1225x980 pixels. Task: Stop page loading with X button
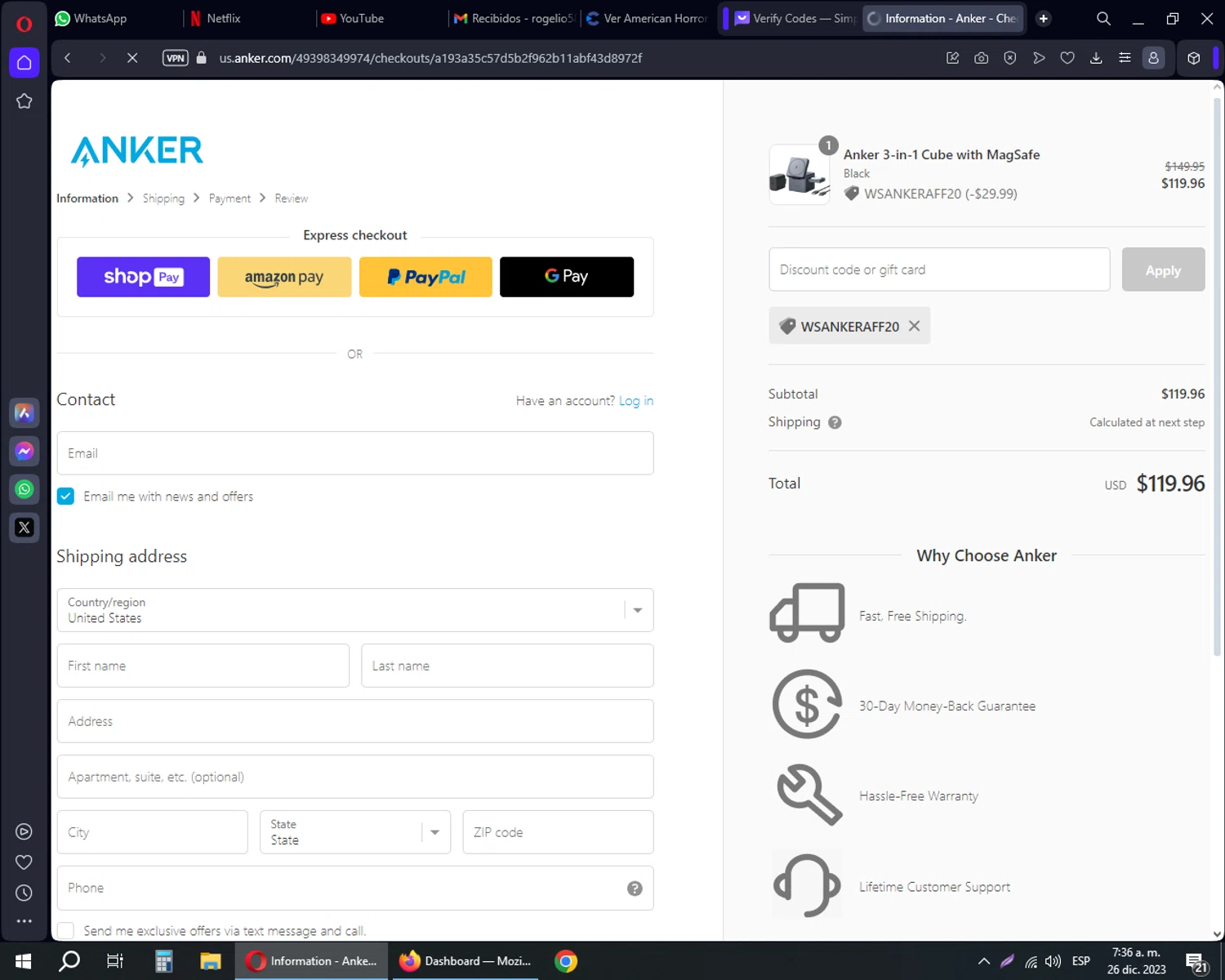click(132, 58)
